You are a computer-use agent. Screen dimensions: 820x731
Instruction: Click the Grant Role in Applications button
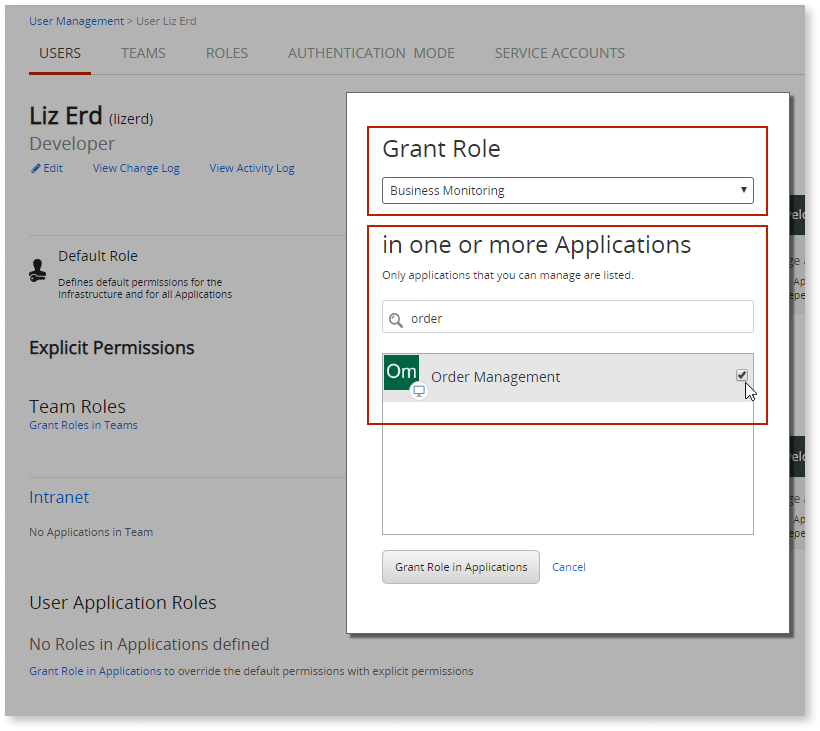pos(460,566)
